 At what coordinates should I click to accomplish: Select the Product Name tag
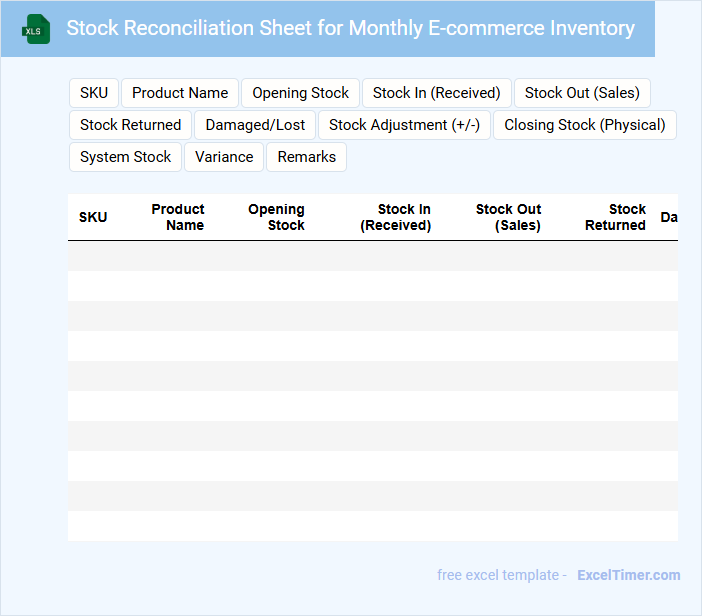180,93
